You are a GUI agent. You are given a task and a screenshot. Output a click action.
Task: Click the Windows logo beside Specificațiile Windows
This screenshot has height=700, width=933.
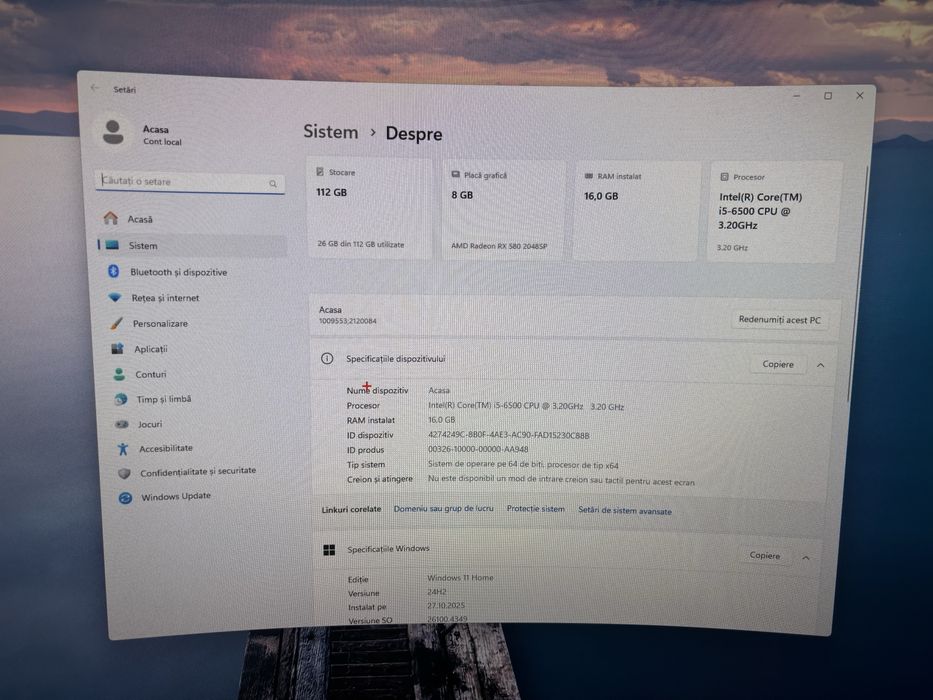(x=329, y=549)
